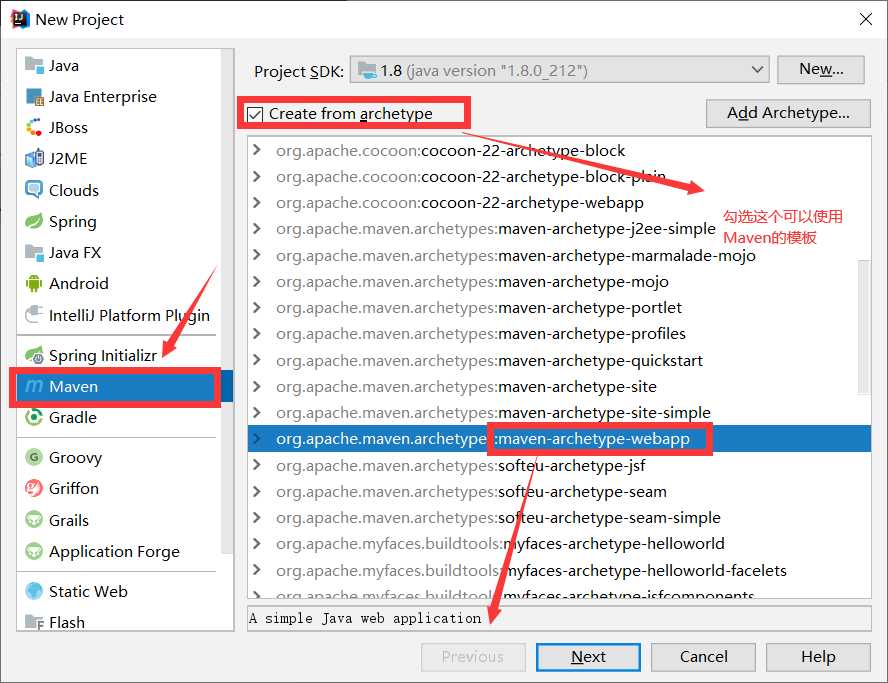Click the Griffon red icon
The height and width of the screenshot is (683, 888).
click(x=34, y=488)
